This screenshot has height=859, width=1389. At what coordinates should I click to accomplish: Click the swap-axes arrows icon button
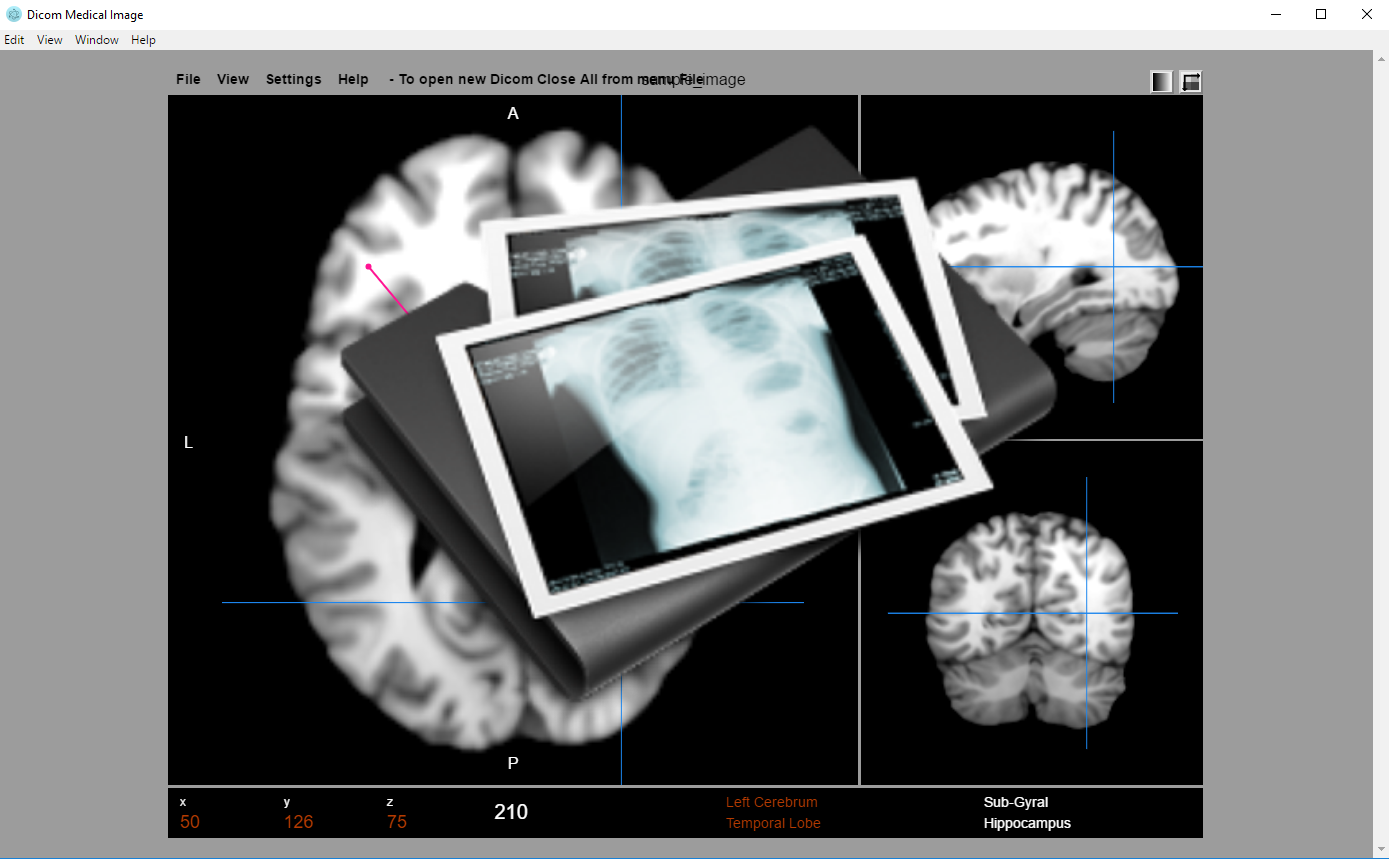(x=1190, y=82)
